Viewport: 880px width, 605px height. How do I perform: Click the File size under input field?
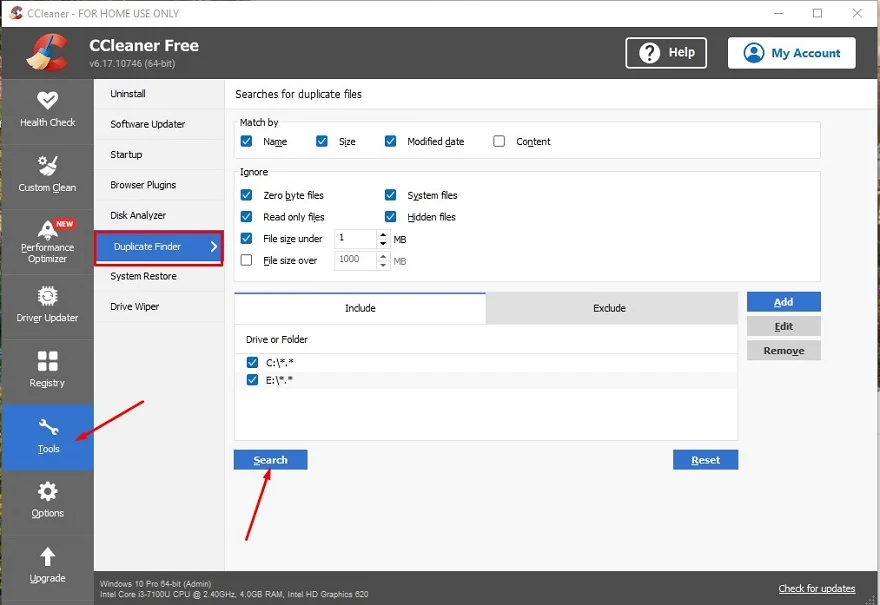click(355, 239)
